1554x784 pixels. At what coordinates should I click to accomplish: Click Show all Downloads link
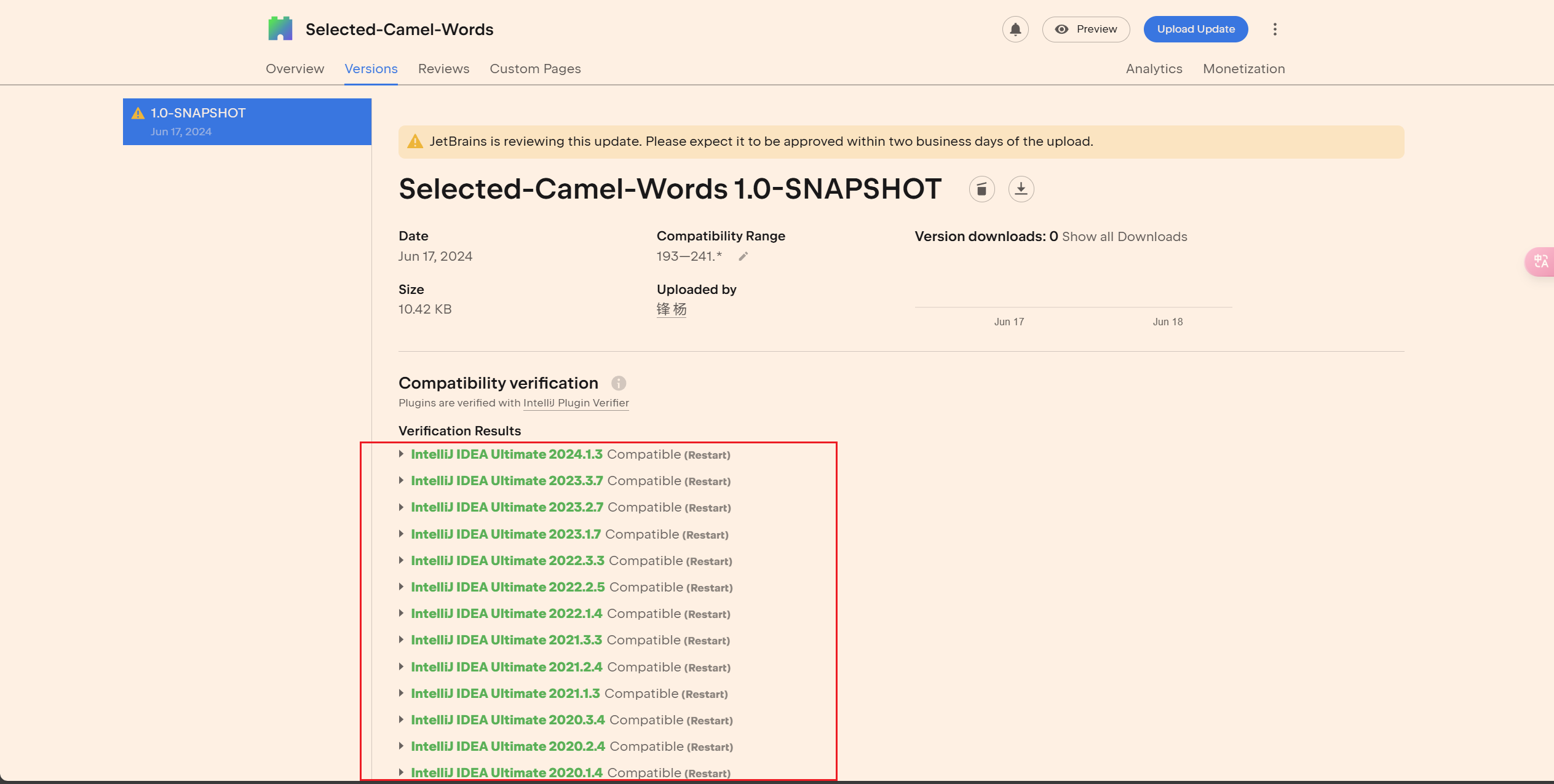pos(1124,237)
